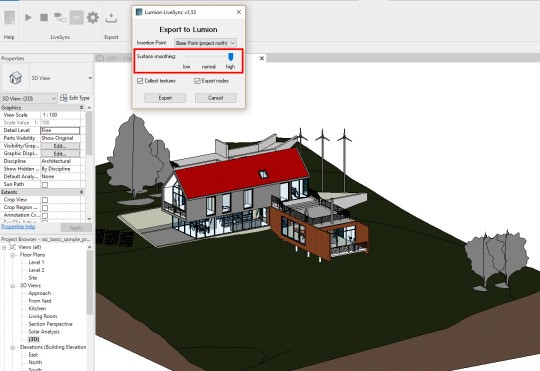The width and height of the screenshot is (540, 371).
Task: Open the Insertion Point dropdown
Action: [x=205, y=43]
